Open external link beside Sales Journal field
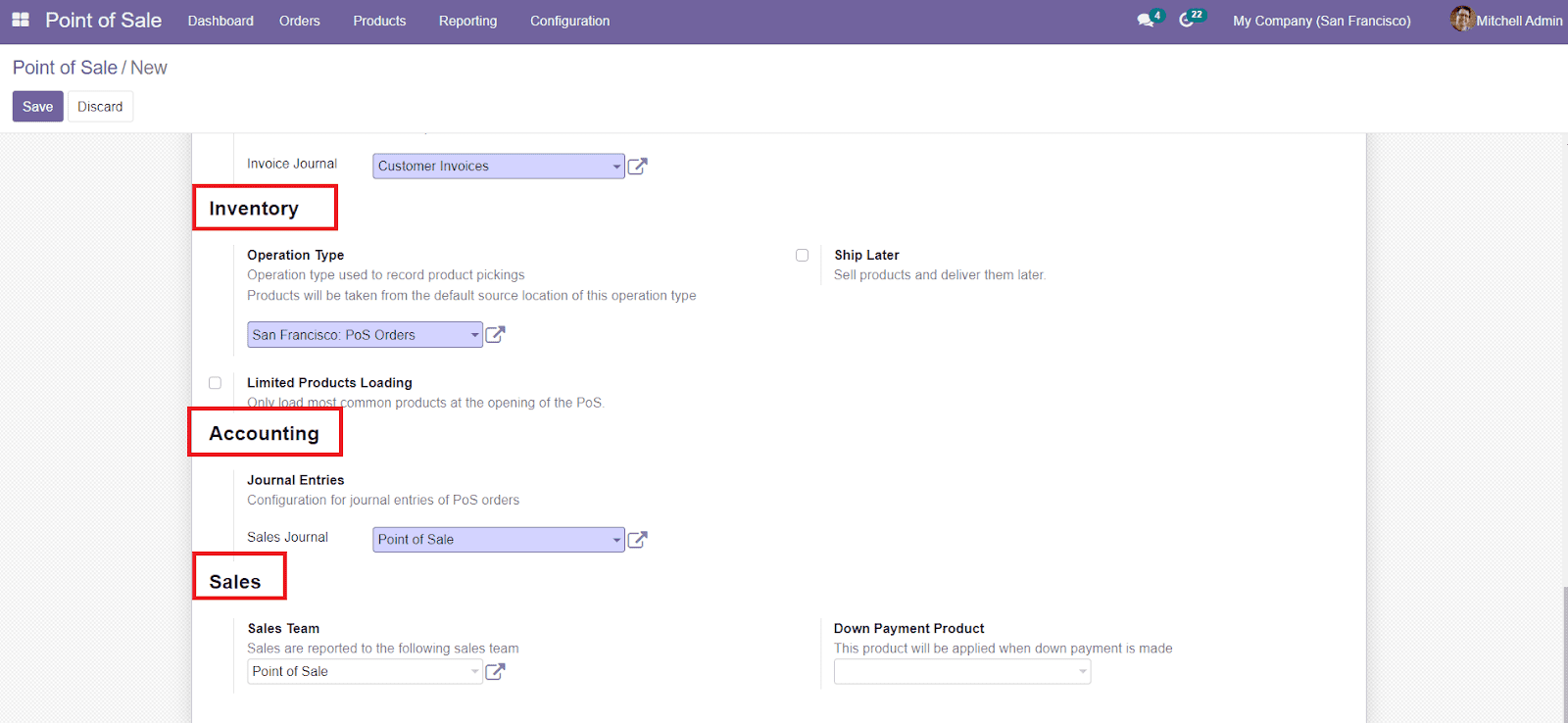 [x=637, y=540]
